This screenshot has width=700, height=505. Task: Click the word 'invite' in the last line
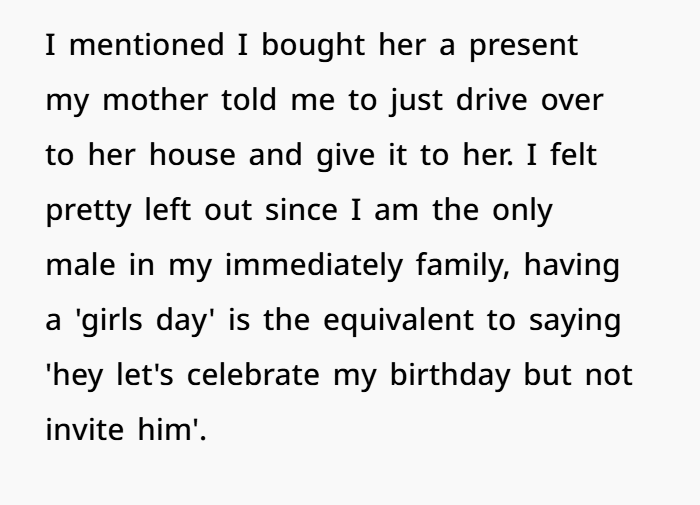coord(87,431)
